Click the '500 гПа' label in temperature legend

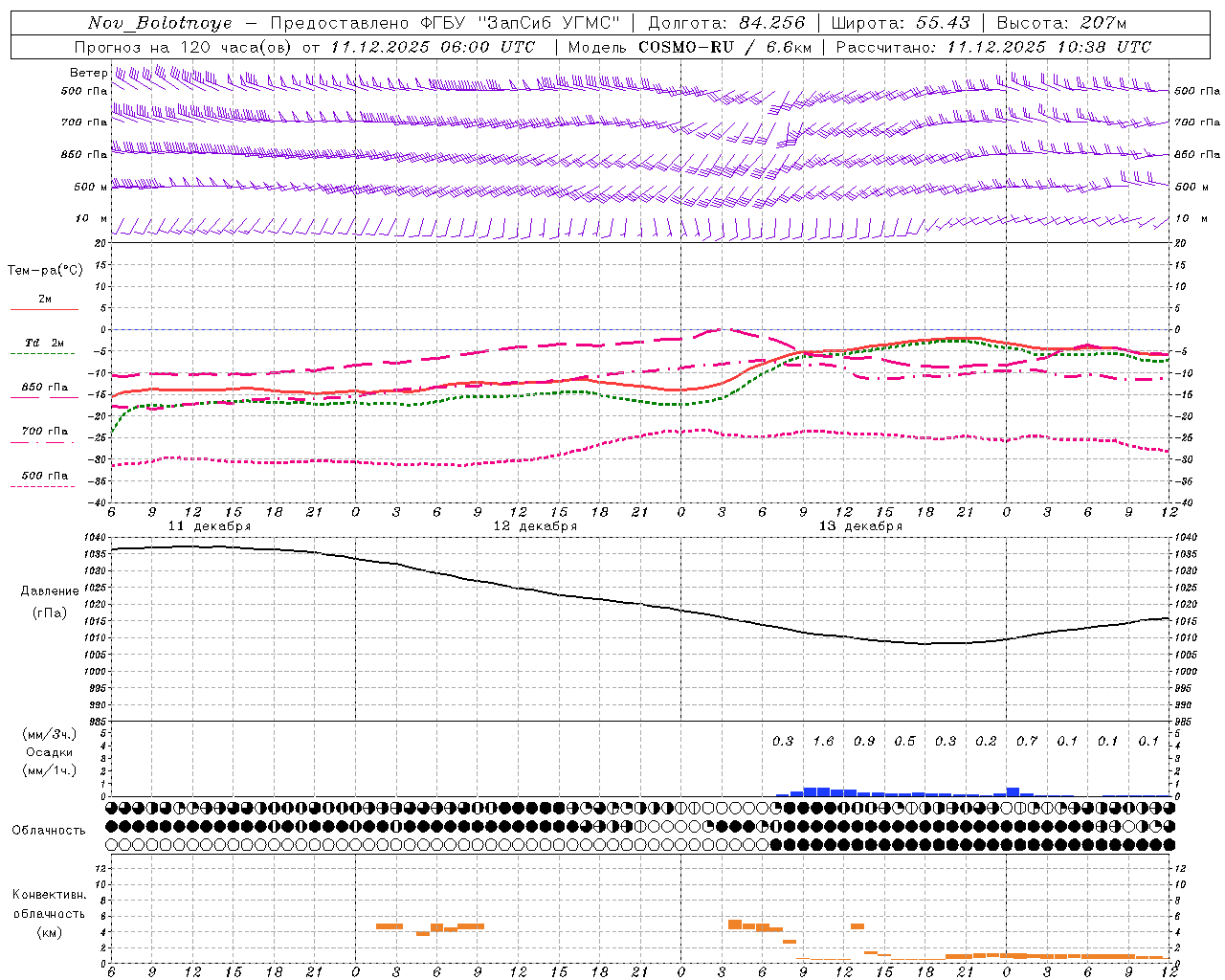point(45,476)
